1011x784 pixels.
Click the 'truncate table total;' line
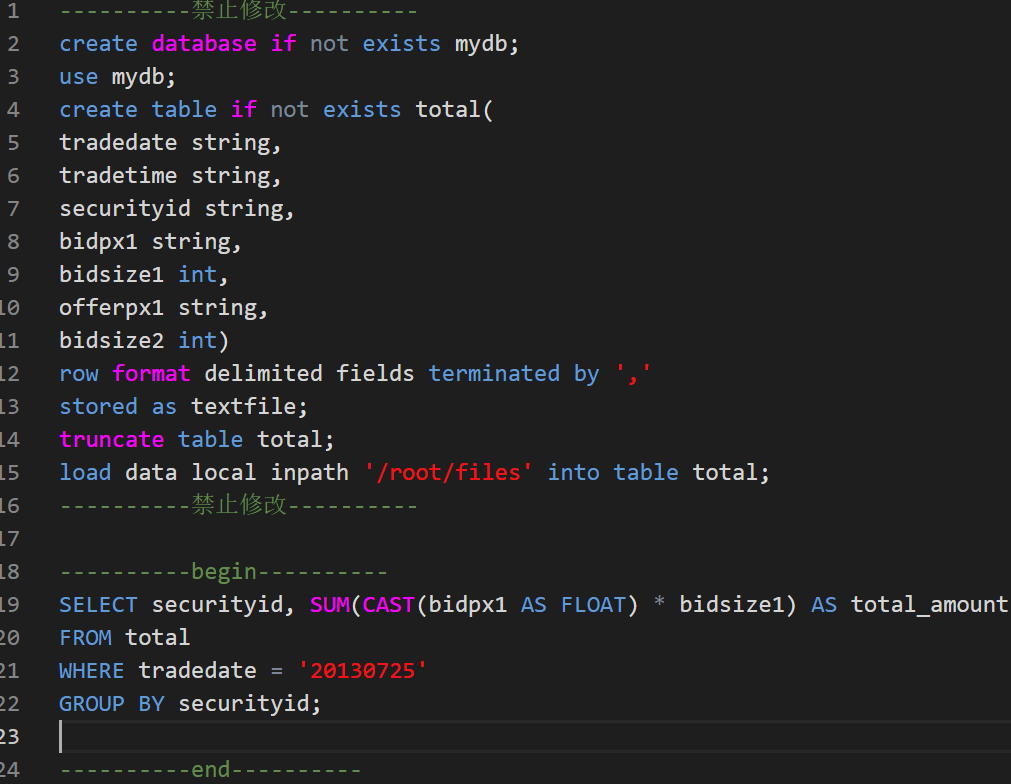[197, 440]
